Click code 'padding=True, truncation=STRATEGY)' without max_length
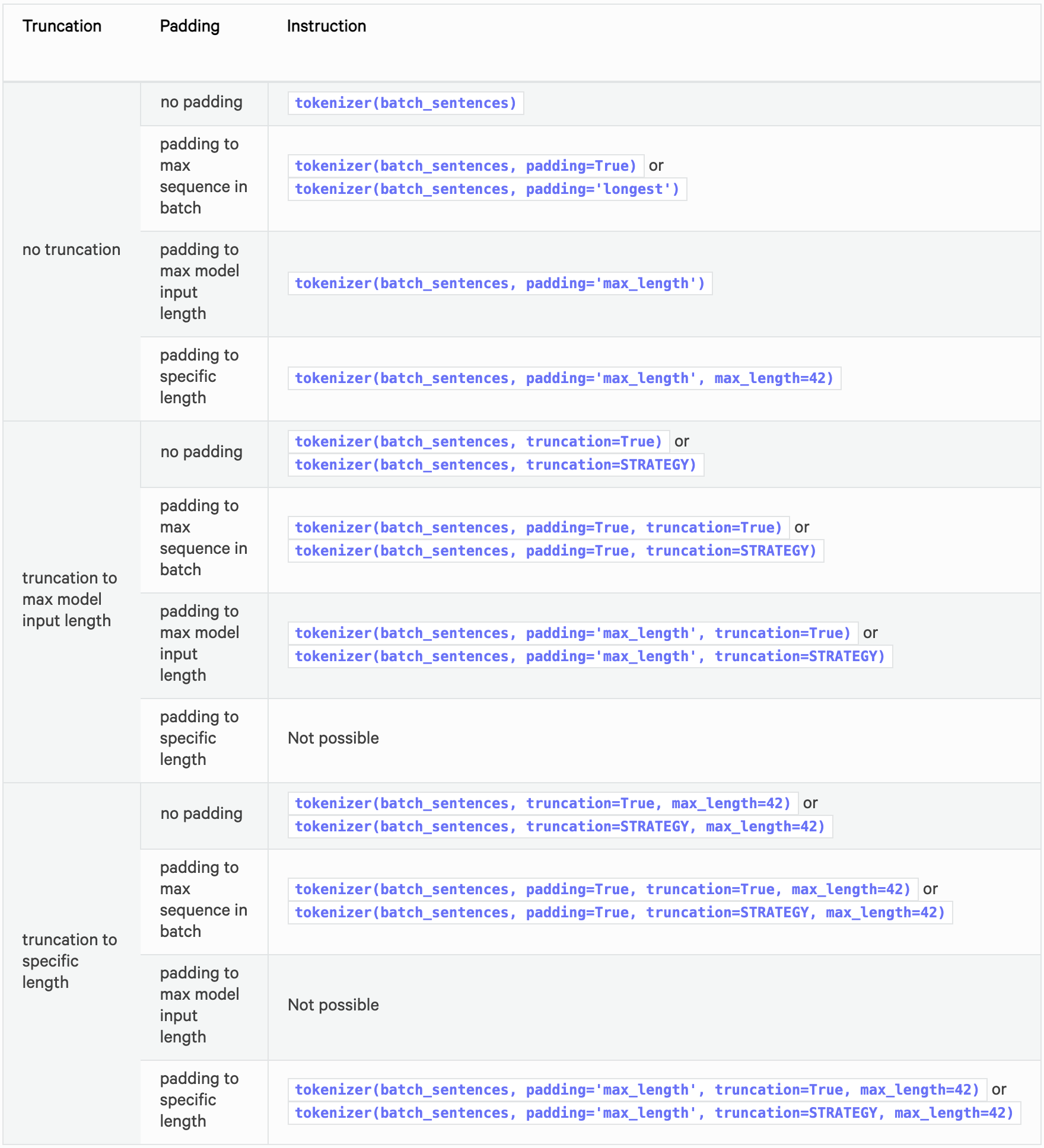This screenshot has width=1044, height=1148. (556, 551)
